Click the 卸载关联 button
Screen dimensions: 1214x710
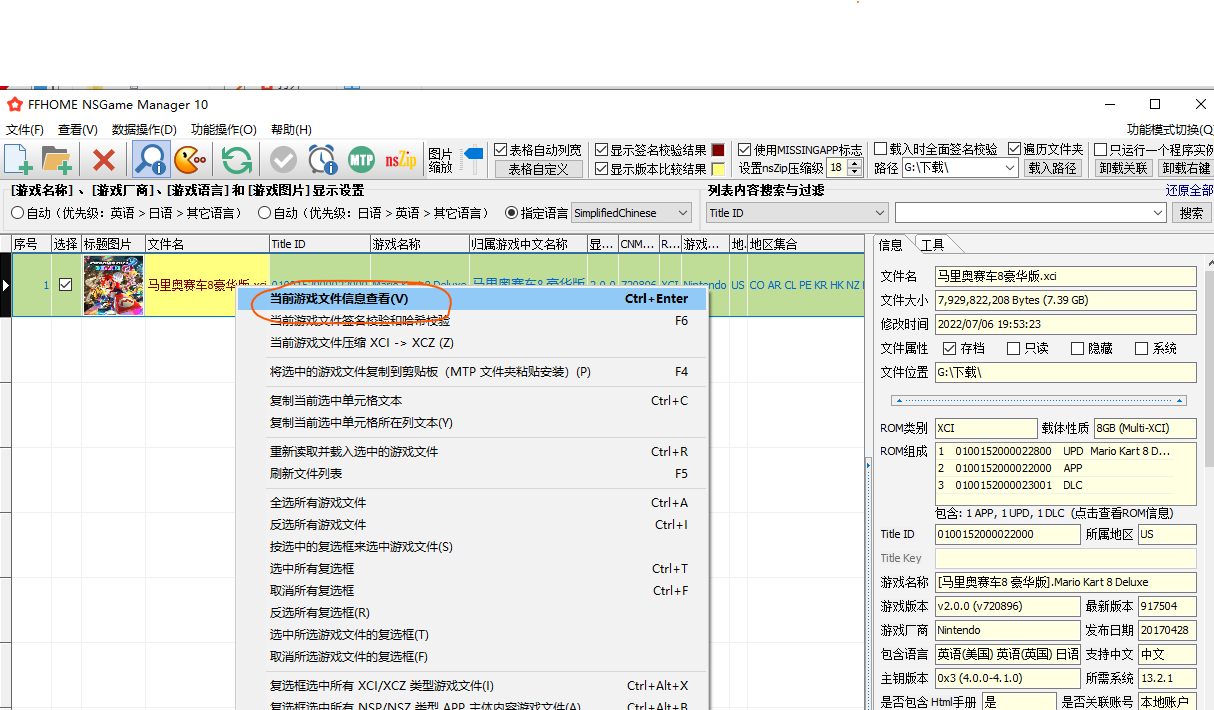coord(1123,168)
